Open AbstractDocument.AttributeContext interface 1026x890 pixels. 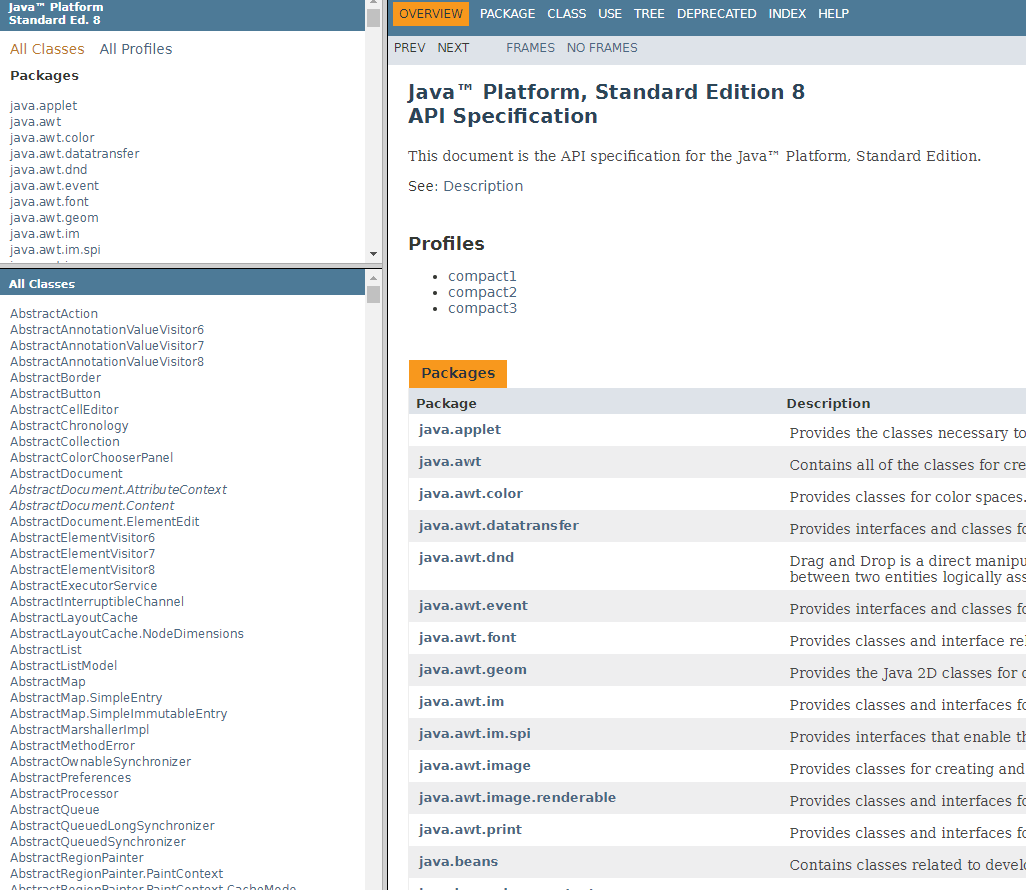point(118,490)
